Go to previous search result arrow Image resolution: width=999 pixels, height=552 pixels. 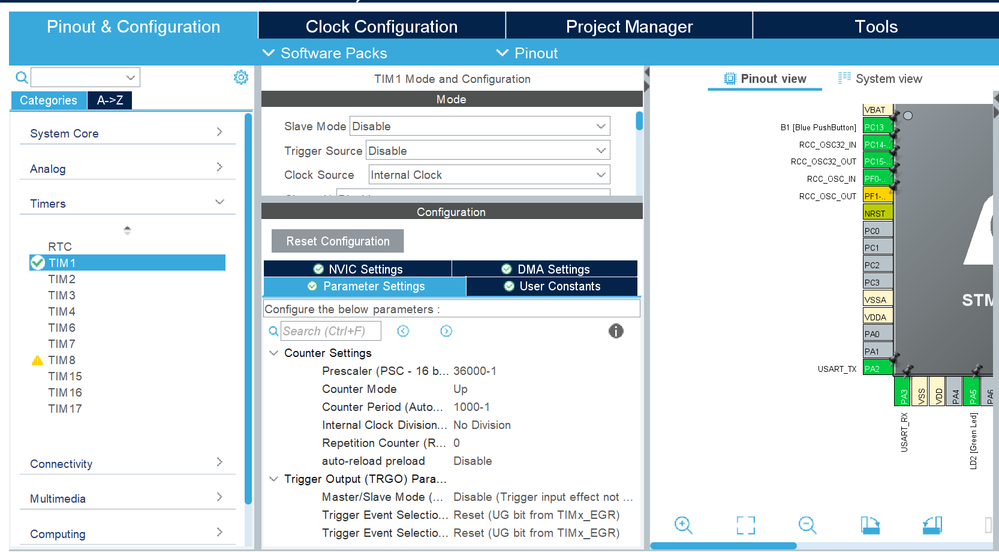pos(403,331)
